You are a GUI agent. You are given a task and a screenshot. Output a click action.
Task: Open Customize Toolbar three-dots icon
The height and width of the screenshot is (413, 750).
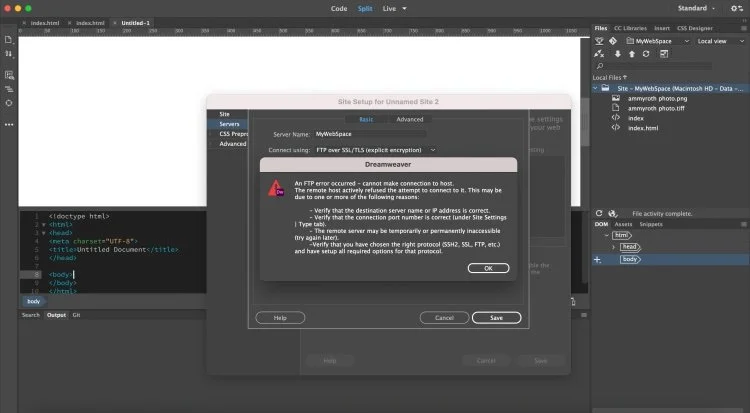tap(9, 124)
